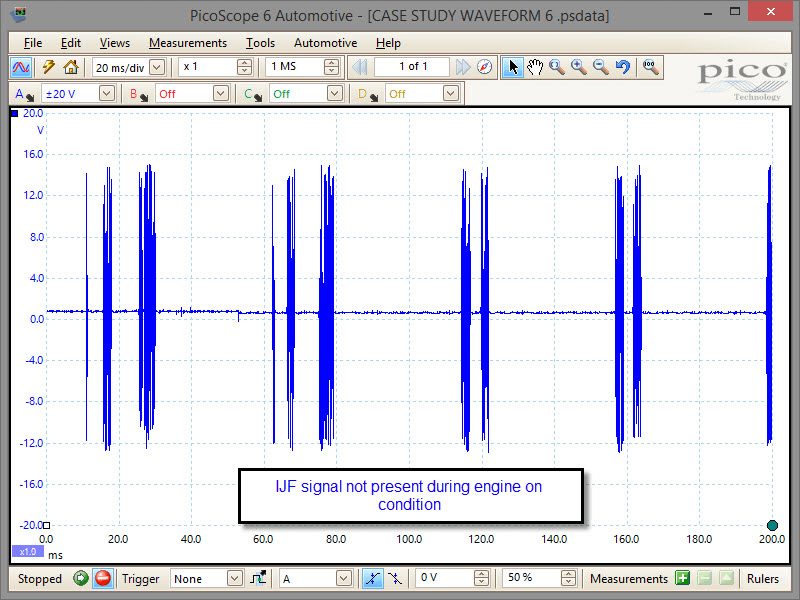Click the x1.0 axis scaling button
800x600 pixels.
(x=28, y=552)
